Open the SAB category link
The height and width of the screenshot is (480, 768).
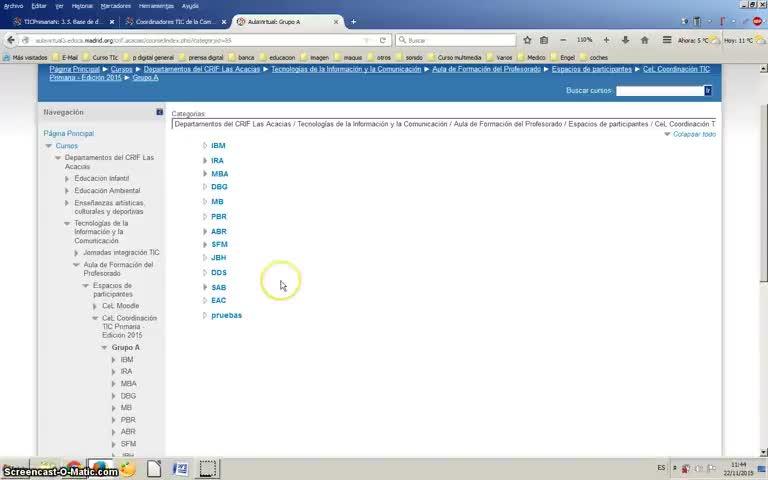tap(218, 288)
